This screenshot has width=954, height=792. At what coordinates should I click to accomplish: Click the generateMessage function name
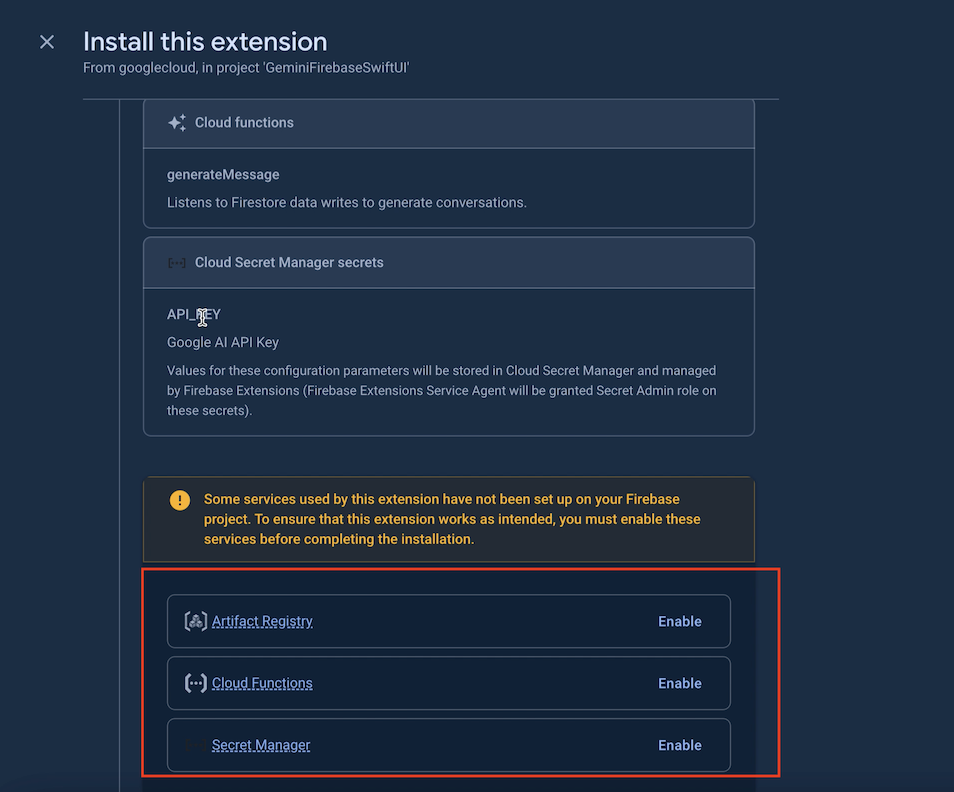[x=223, y=175]
